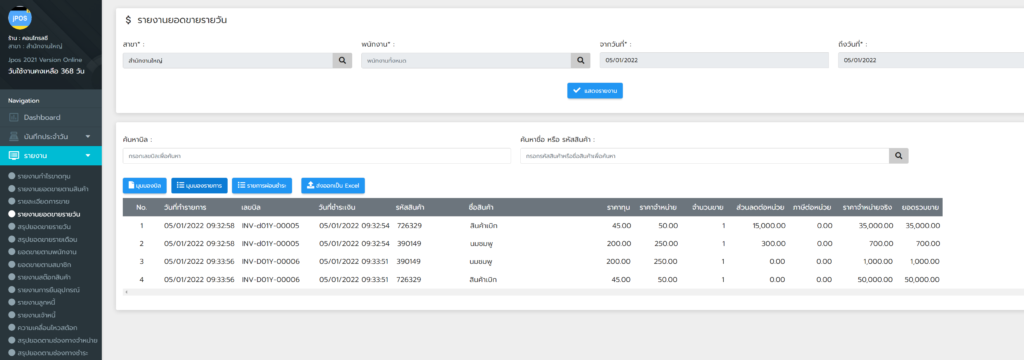Open รายงานกำไรขาดทุน report
The width and height of the screenshot is (1024, 360).
[x=44, y=176]
